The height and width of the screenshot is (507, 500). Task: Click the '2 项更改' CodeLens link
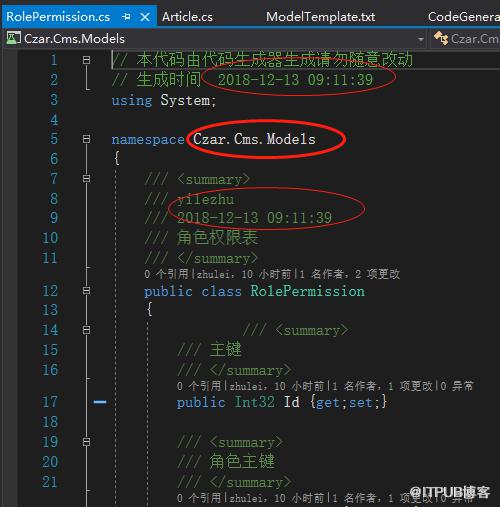point(377,274)
